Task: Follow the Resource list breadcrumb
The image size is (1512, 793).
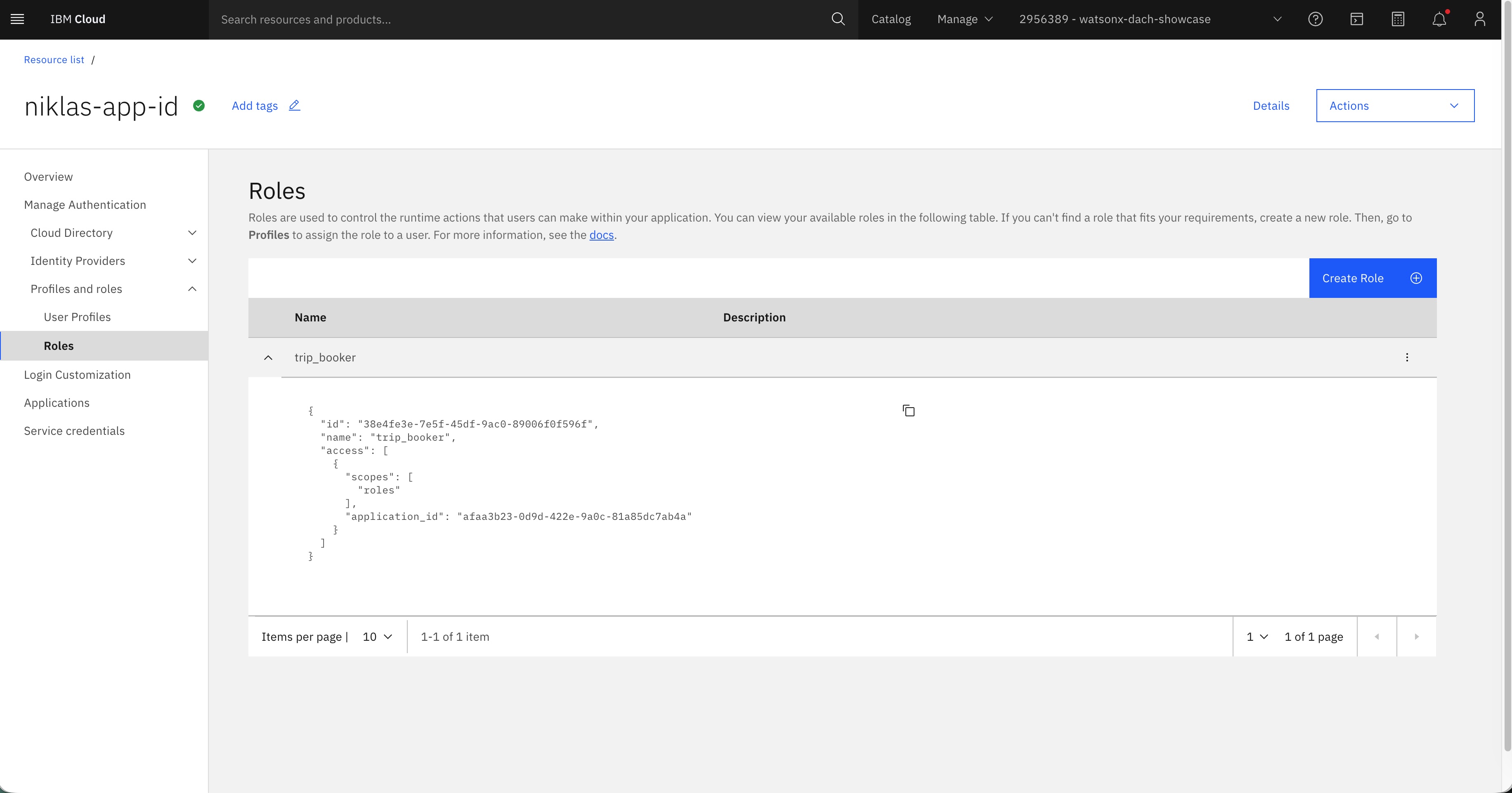Action: pyautogui.click(x=54, y=60)
